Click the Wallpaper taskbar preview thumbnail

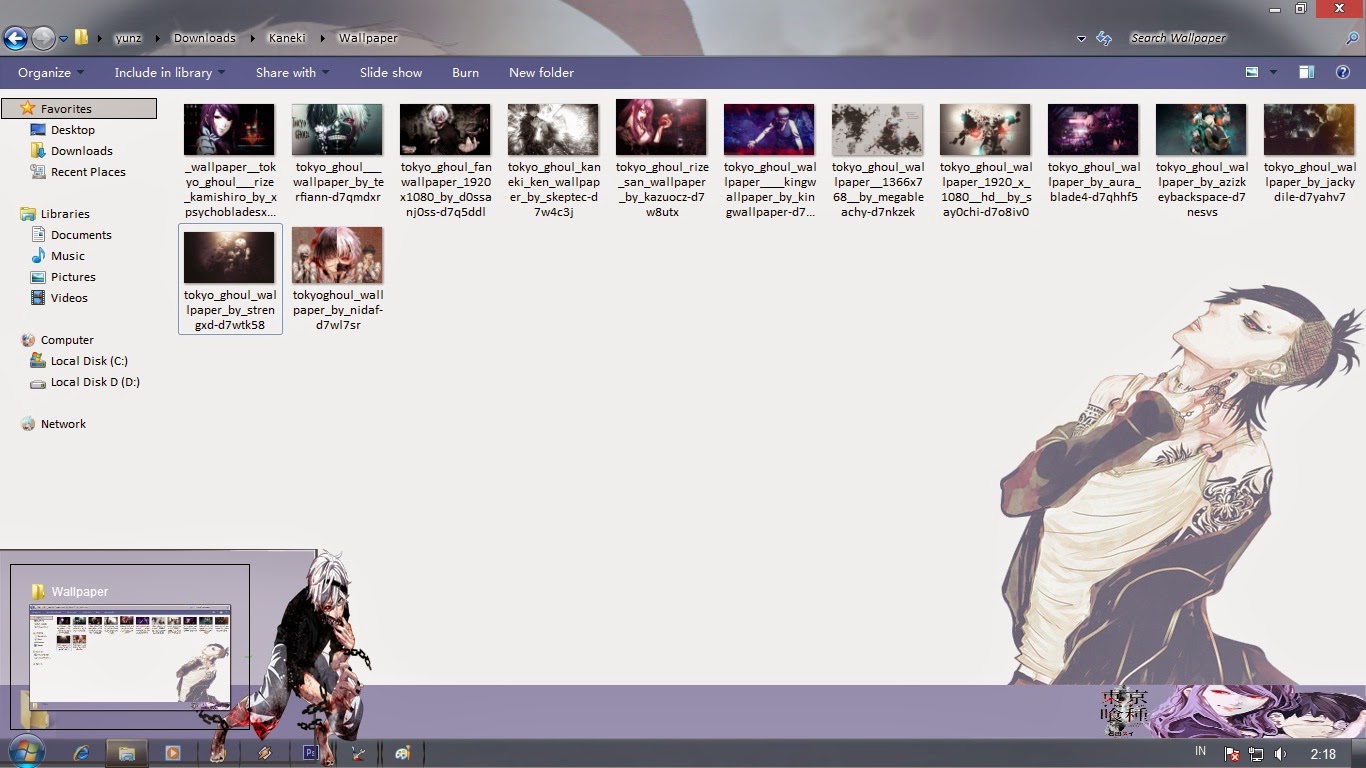click(130, 656)
